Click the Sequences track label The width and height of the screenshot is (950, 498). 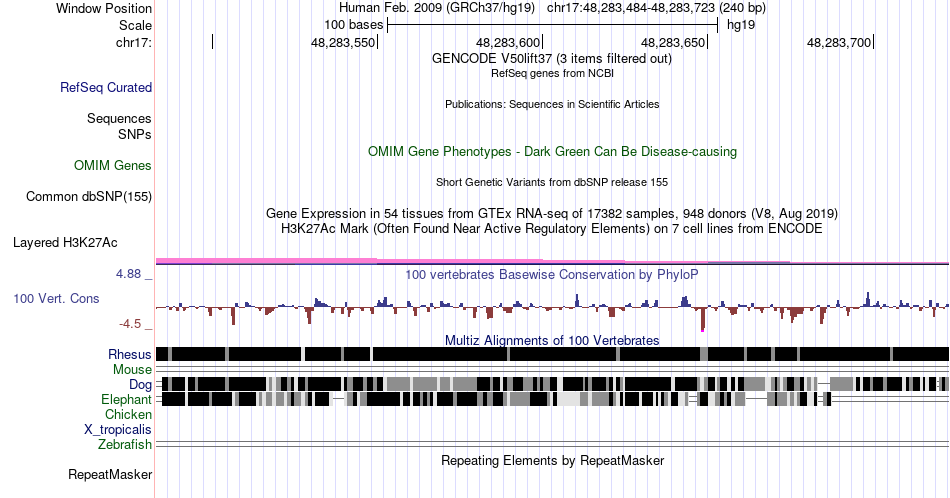[x=119, y=118]
